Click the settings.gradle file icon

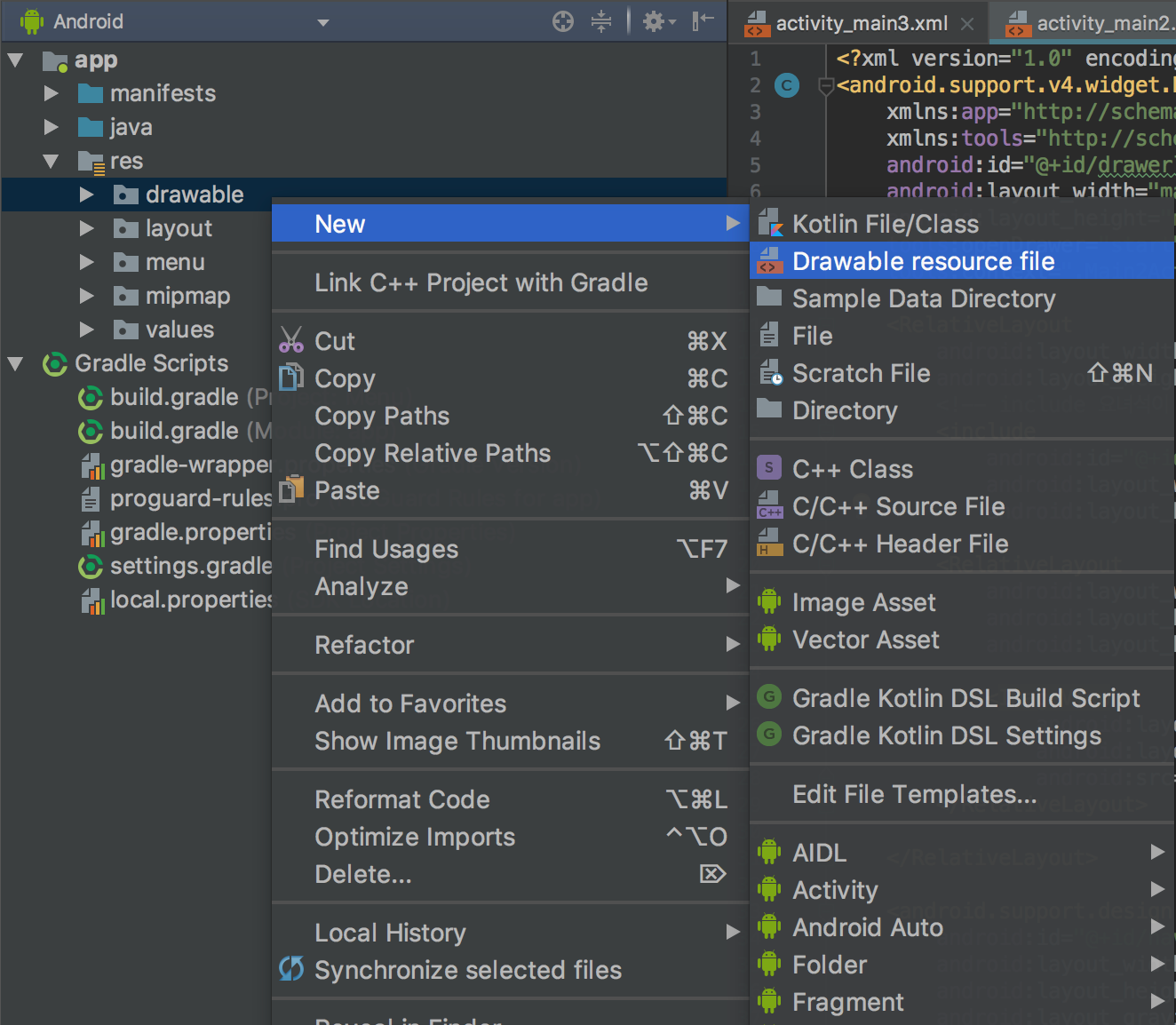click(91, 566)
